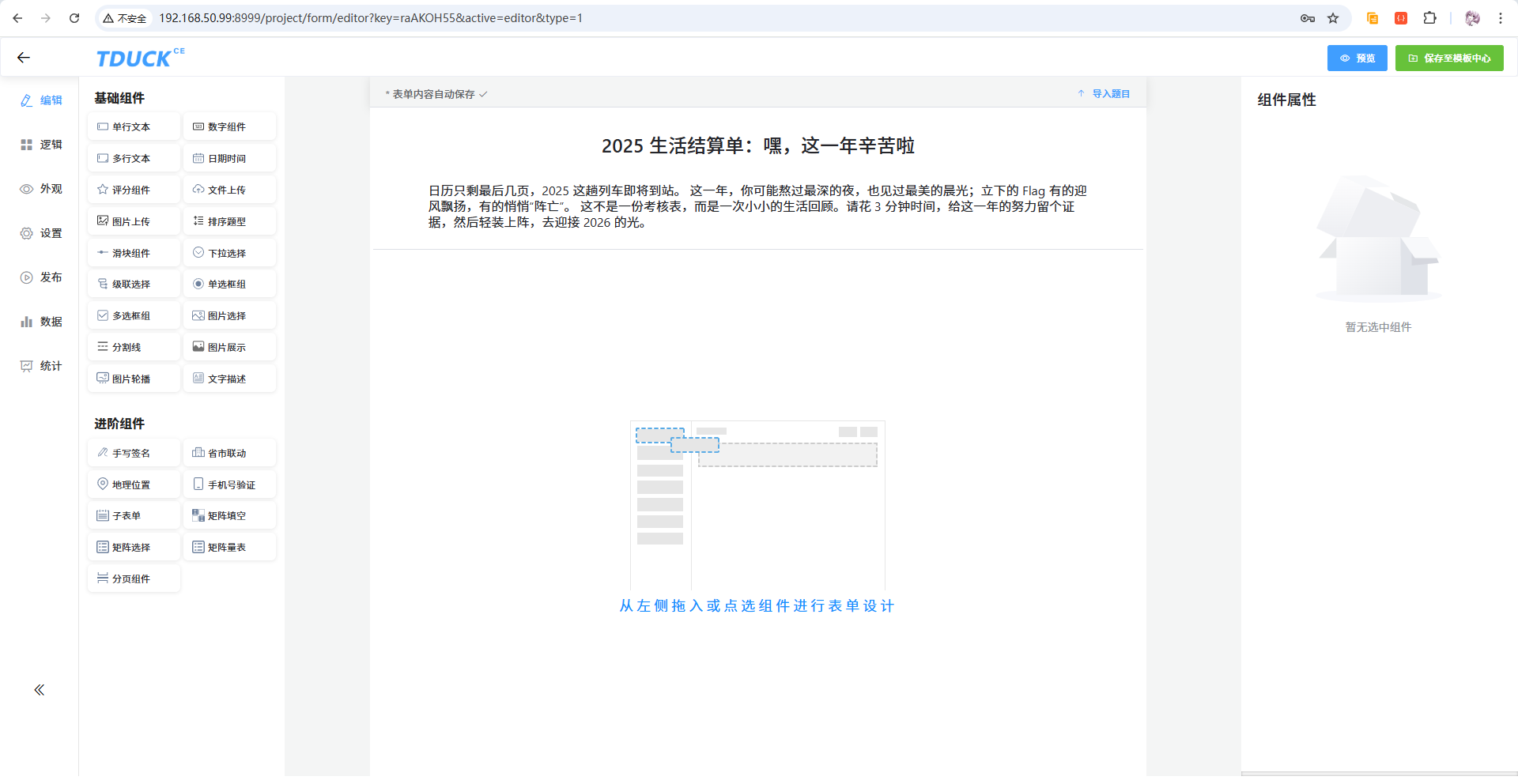Add the 滑块组件 slider component
The height and width of the screenshot is (784, 1518).
(133, 253)
